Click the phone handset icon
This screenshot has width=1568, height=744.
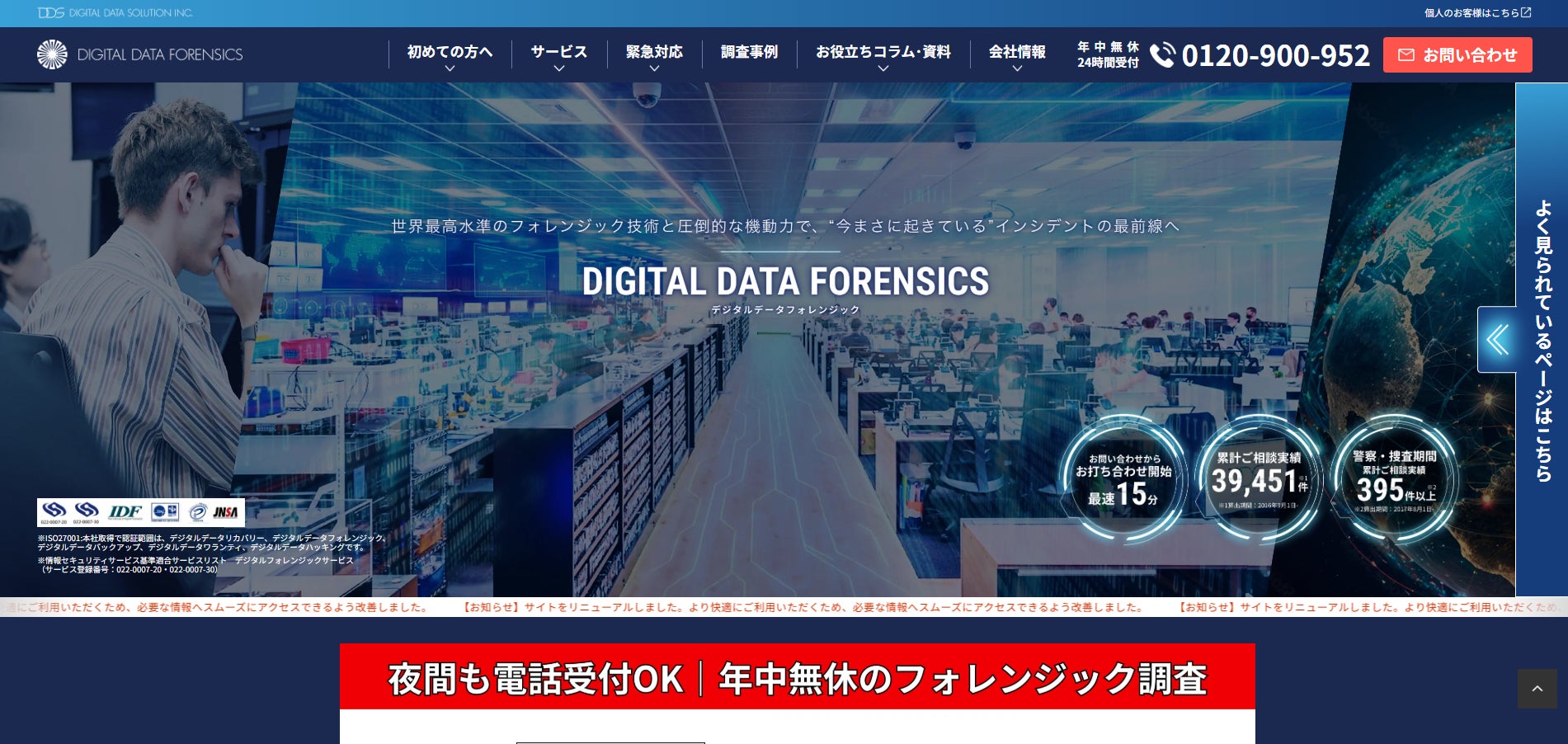[1163, 54]
